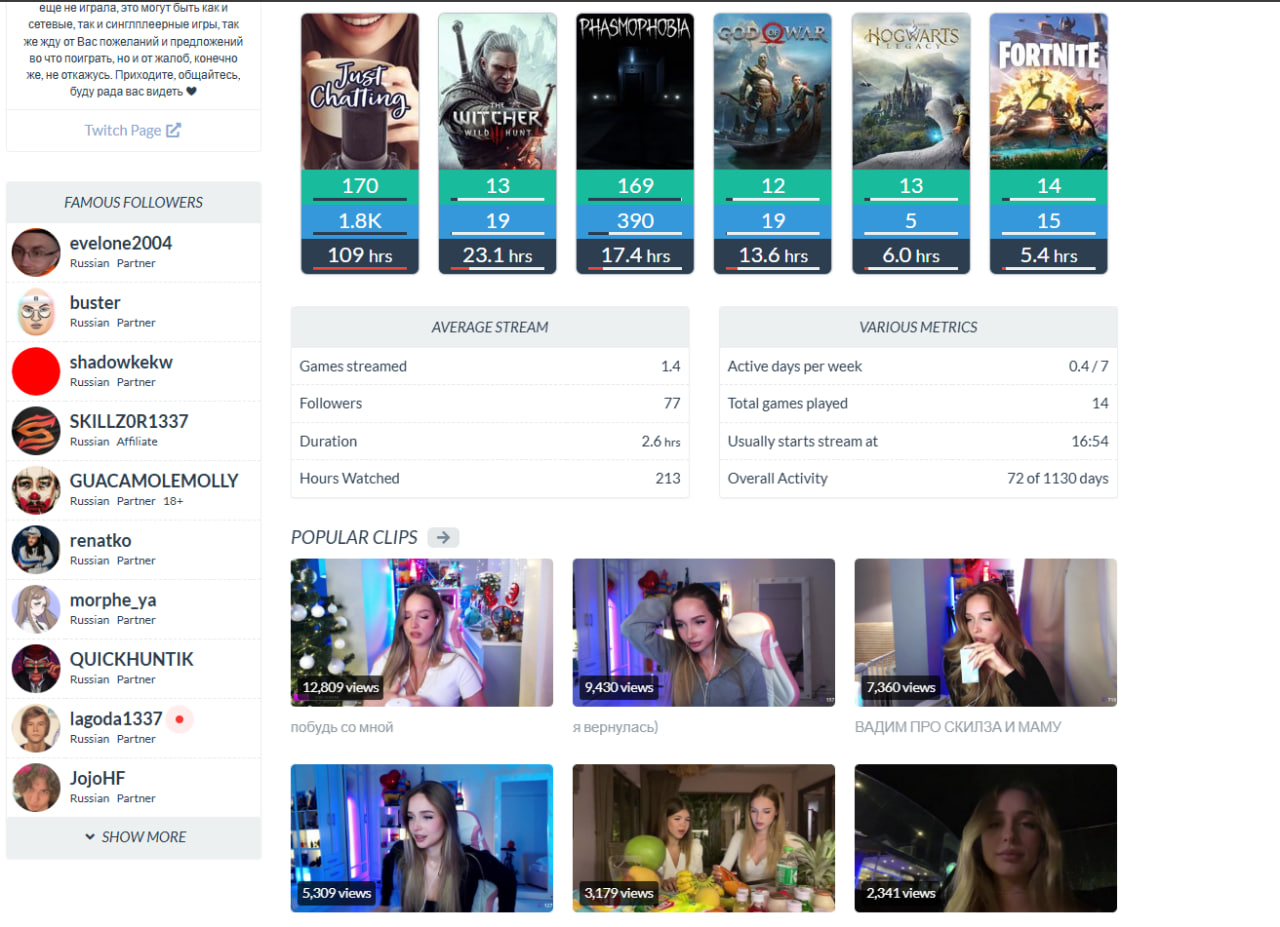This screenshot has width=1280, height=927.
Task: Click the "390" stat under Phasmophobia
Action: point(635,221)
